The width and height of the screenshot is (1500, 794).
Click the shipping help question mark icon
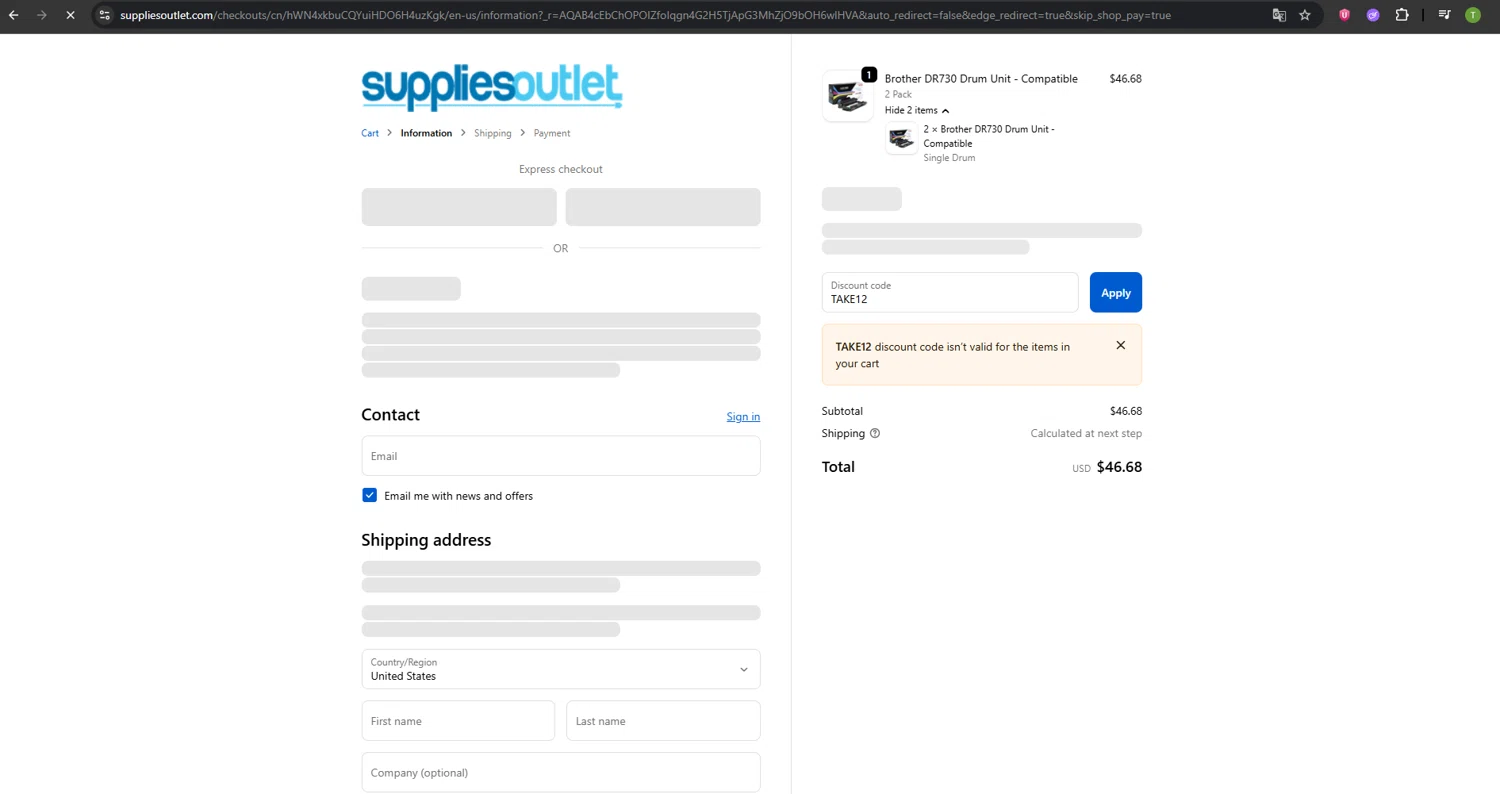(x=875, y=434)
